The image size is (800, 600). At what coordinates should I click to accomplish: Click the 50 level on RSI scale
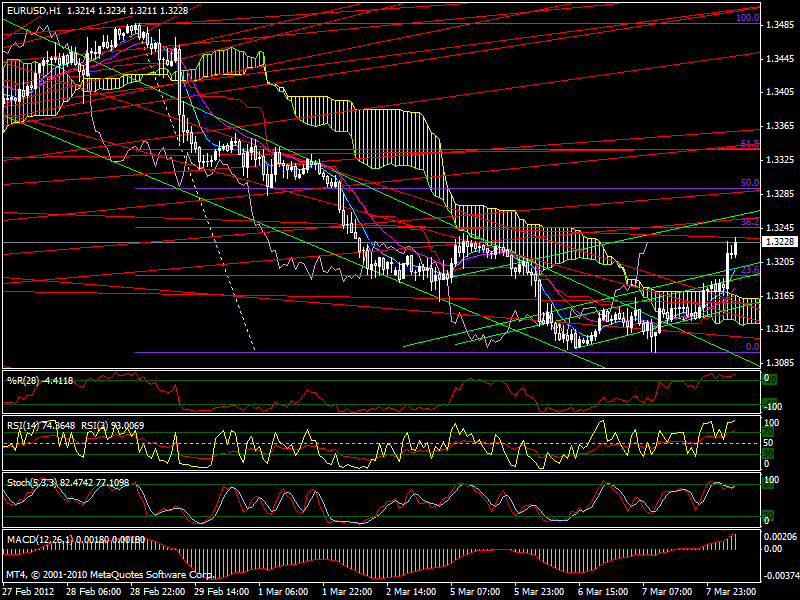coord(769,443)
